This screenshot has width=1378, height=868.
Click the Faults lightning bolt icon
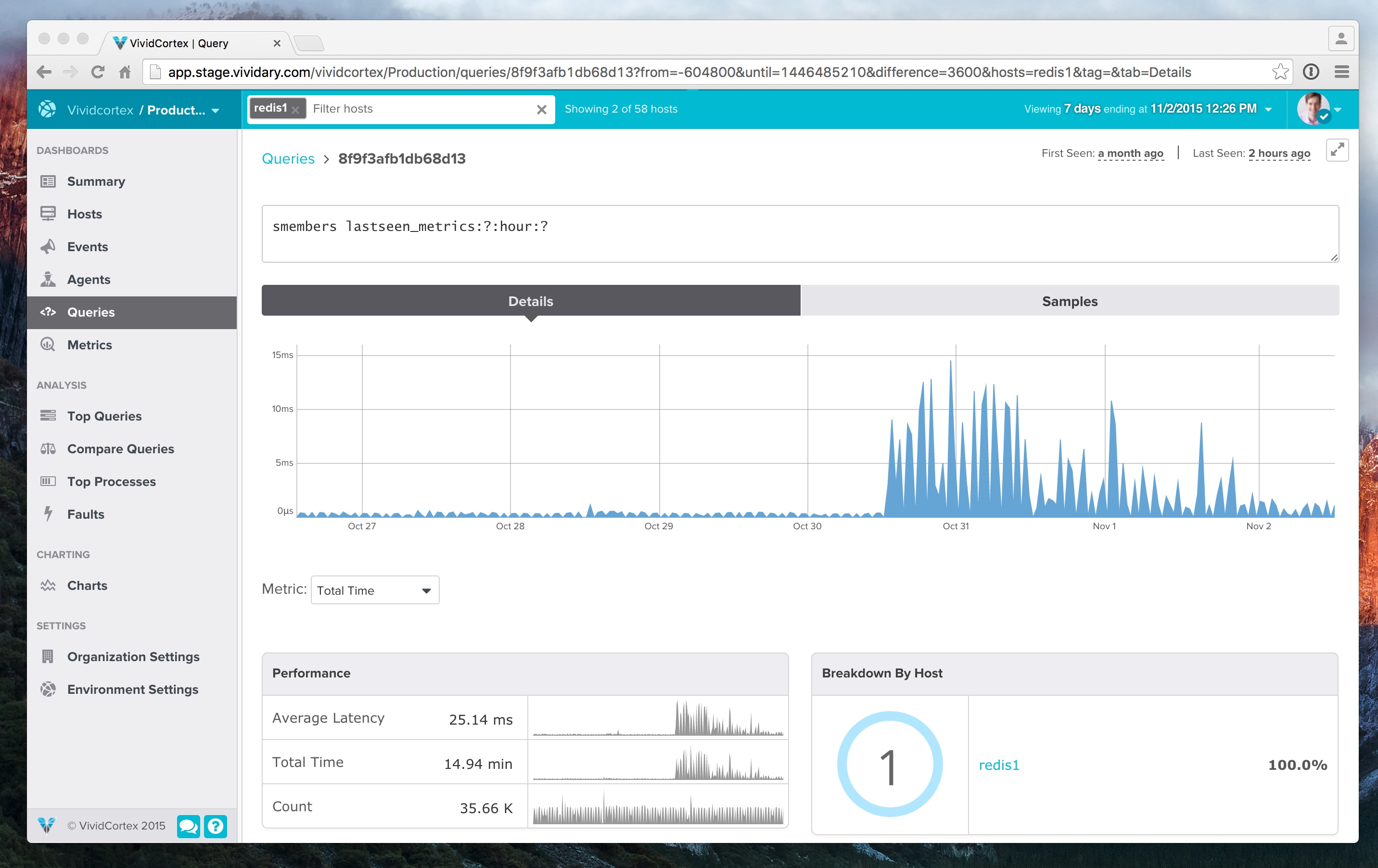48,513
